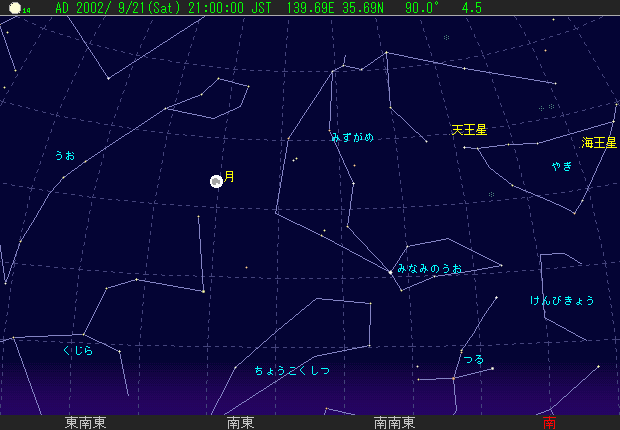Click the みずがめ constellation name

click(x=352, y=138)
